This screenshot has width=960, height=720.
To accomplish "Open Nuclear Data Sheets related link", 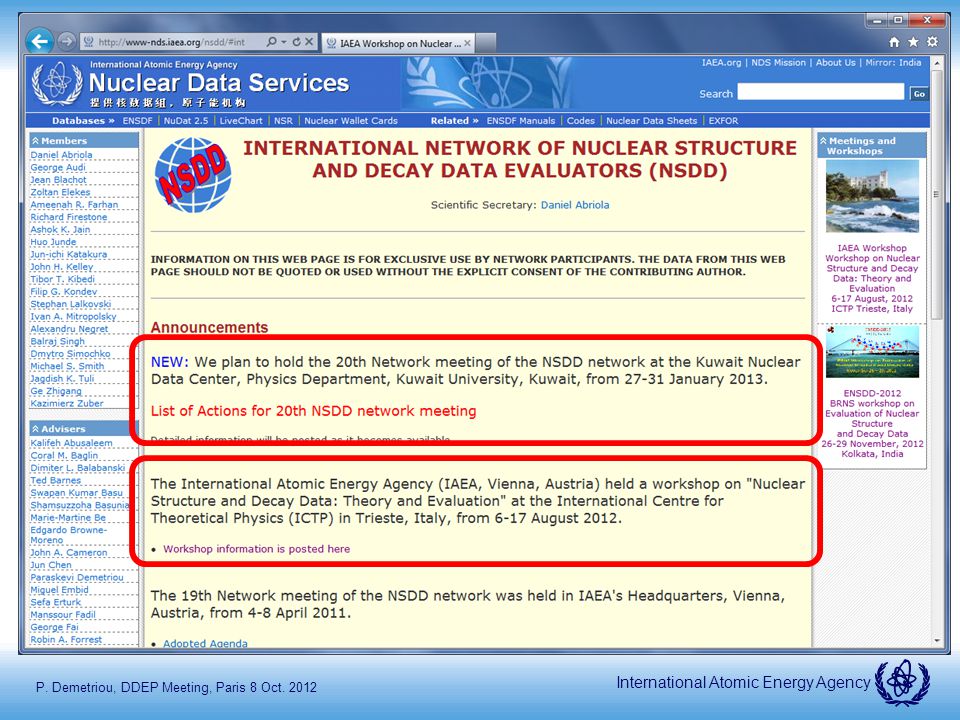I will coord(651,121).
